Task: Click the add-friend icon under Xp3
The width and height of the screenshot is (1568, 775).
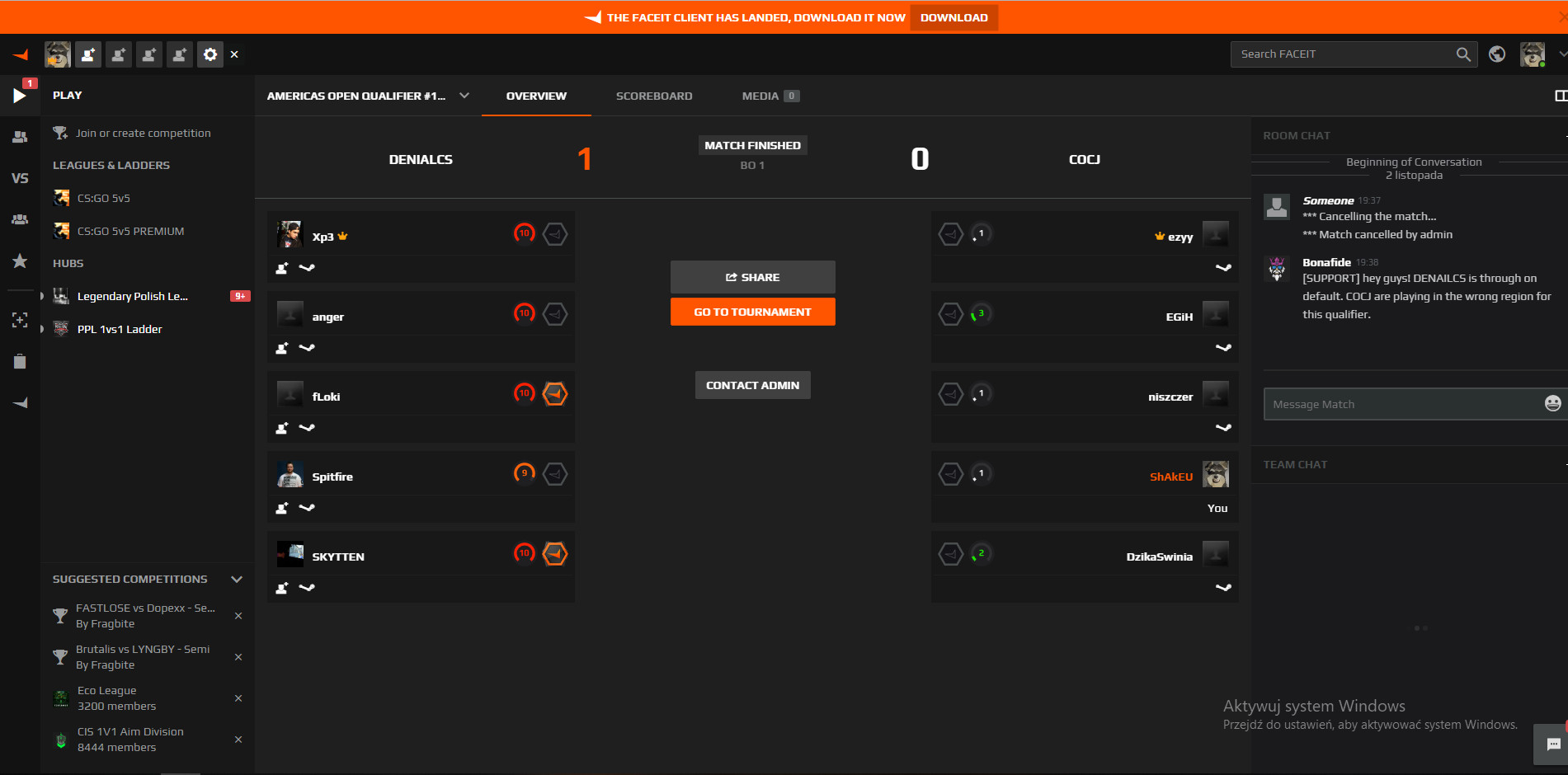Action: (x=282, y=268)
